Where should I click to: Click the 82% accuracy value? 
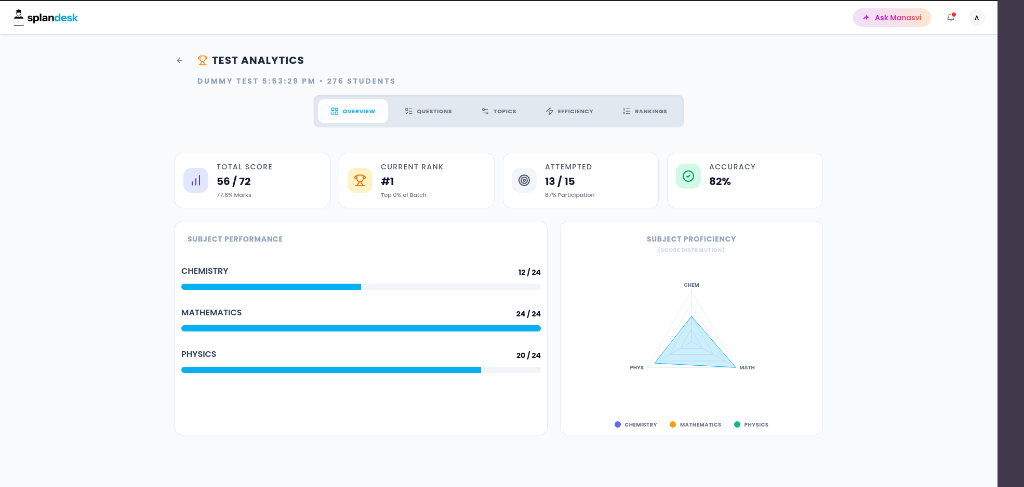point(720,181)
